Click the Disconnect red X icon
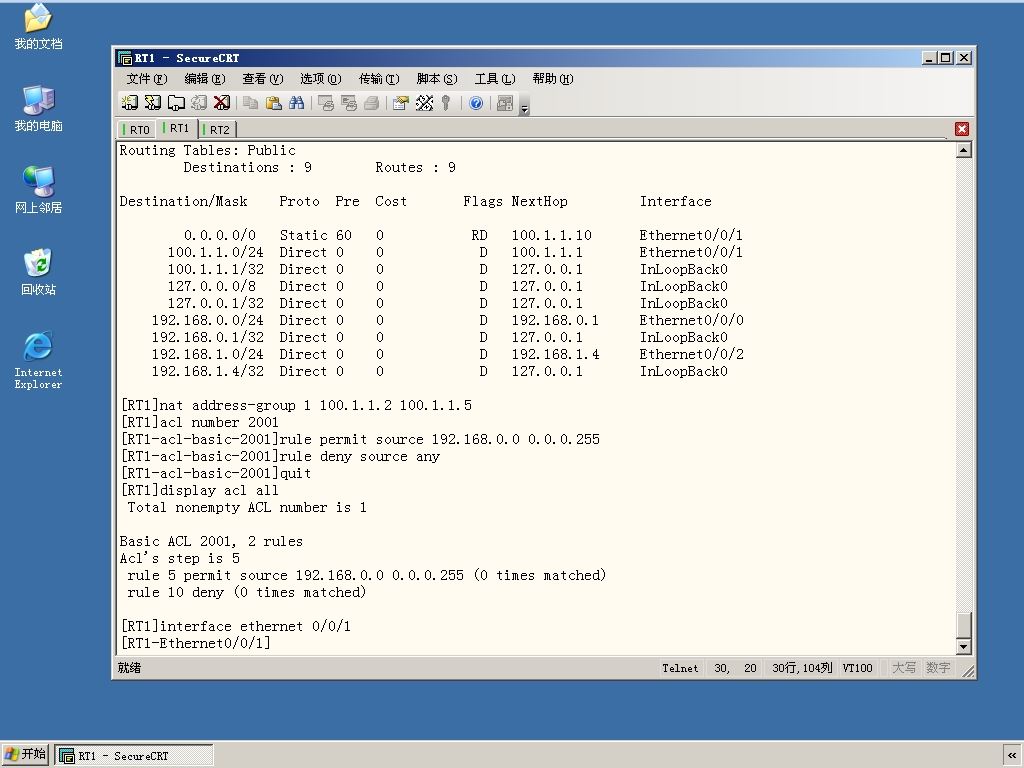Image resolution: width=1024 pixels, height=768 pixels. click(x=222, y=103)
